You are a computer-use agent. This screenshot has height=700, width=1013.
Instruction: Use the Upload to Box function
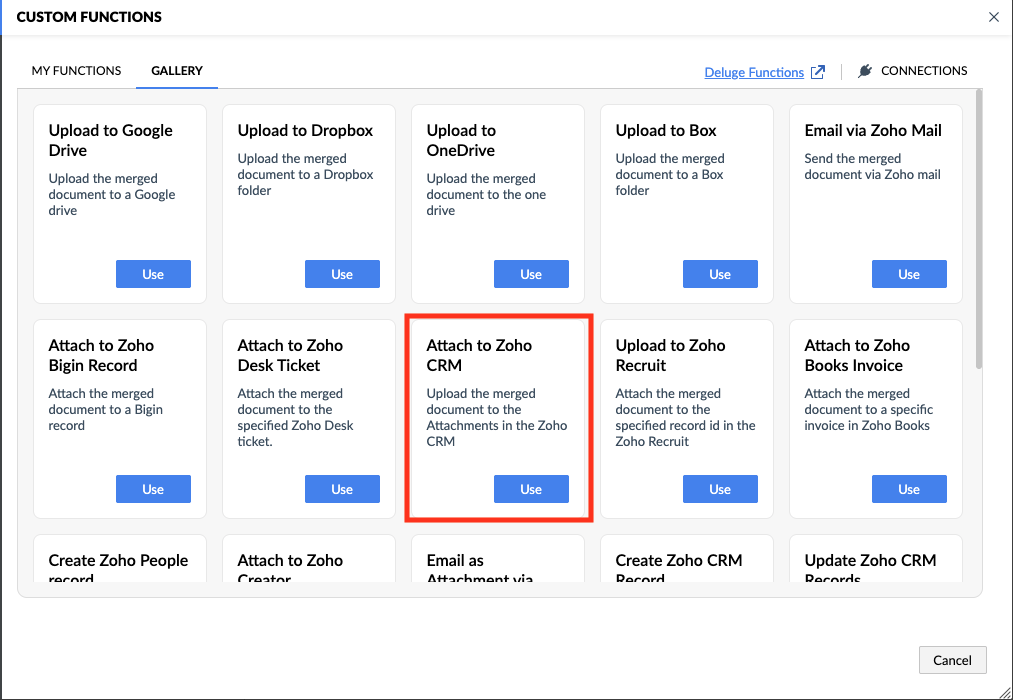pos(720,274)
